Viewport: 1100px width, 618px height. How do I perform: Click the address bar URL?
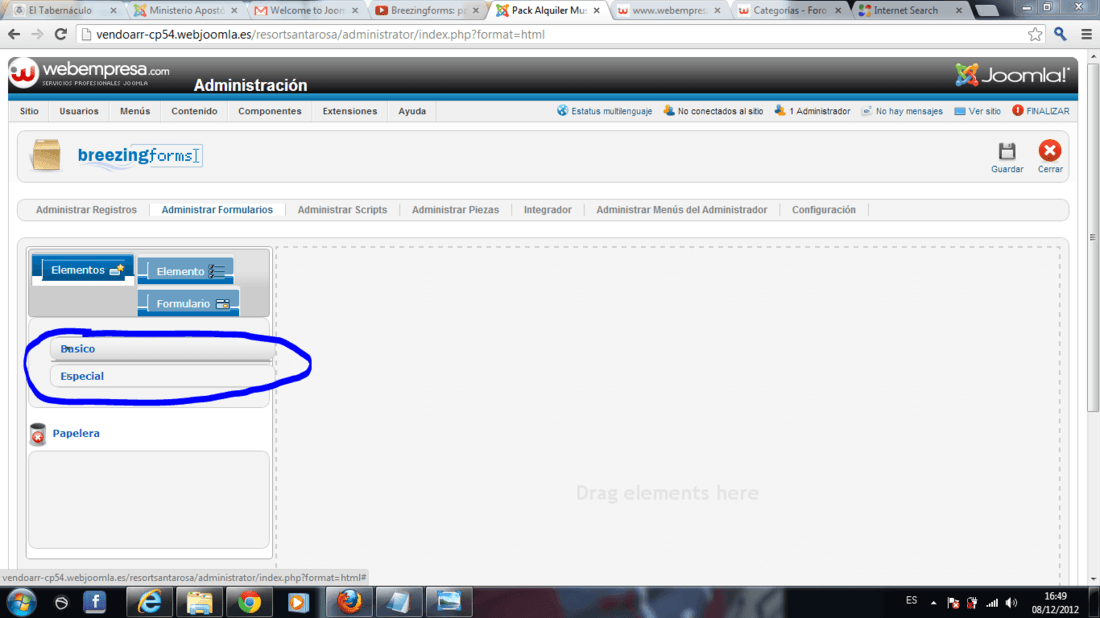pos(320,34)
